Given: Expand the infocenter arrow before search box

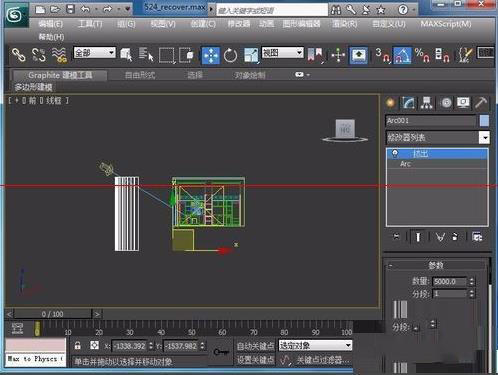Looking at the screenshot, I should [x=211, y=9].
